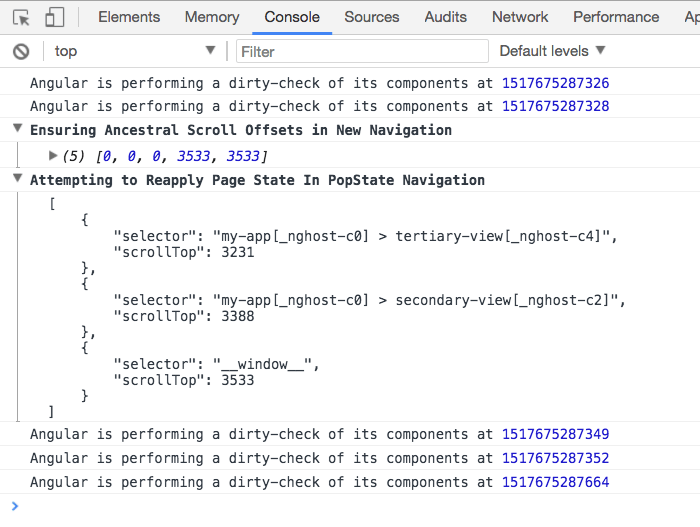This screenshot has width=700, height=527.
Task: Switch to the Memory tab
Action: tap(212, 17)
